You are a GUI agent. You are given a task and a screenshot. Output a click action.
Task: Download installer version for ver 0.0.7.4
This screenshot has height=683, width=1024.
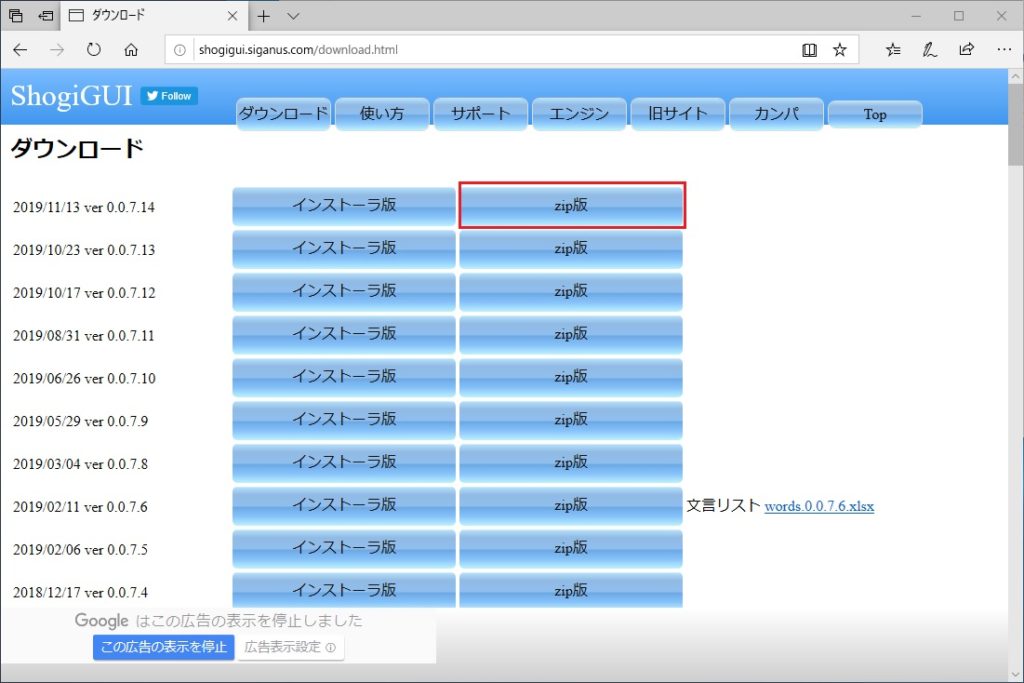click(344, 590)
